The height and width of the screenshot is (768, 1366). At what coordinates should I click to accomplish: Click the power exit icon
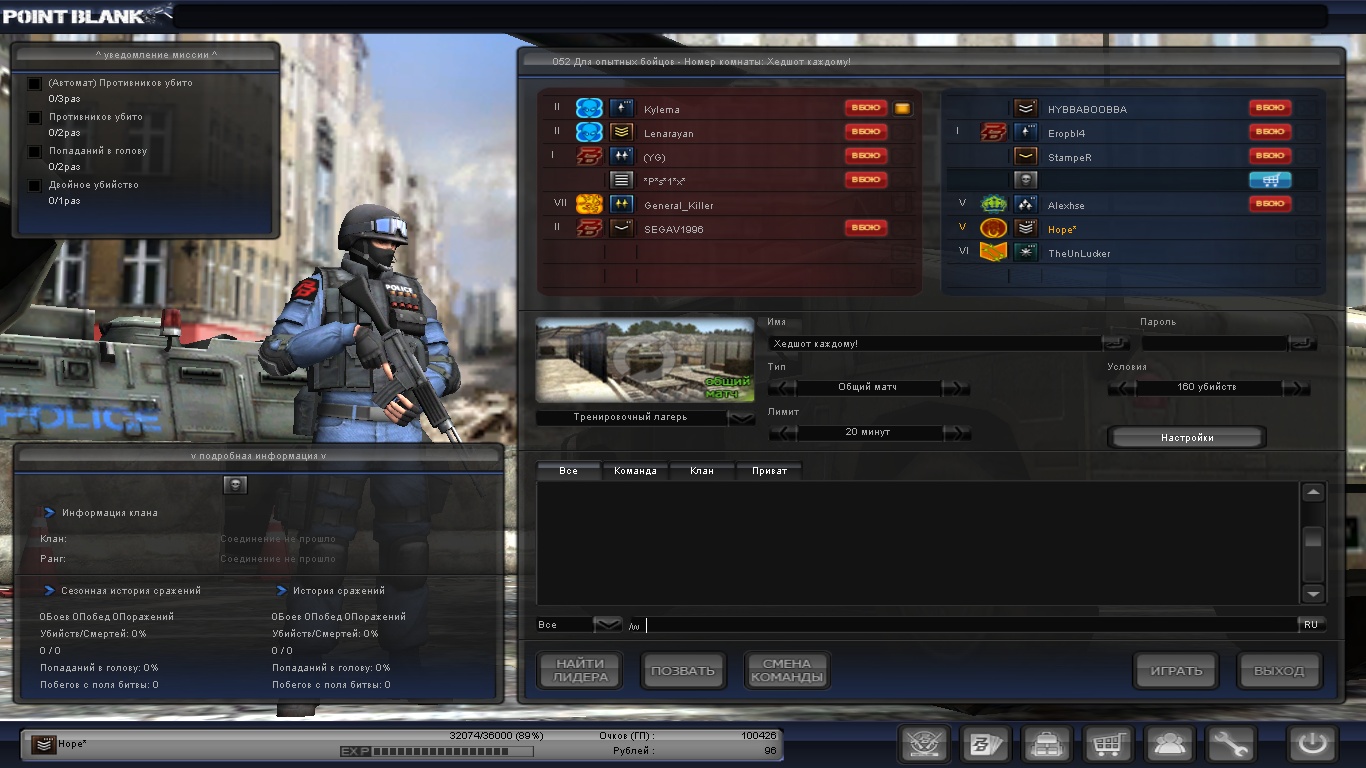point(1312,745)
